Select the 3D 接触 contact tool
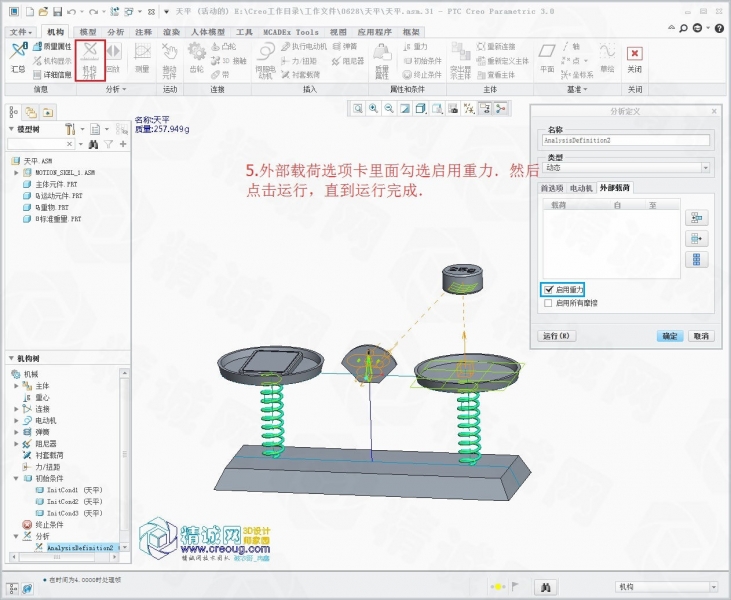This screenshot has width=731, height=600. [228, 61]
